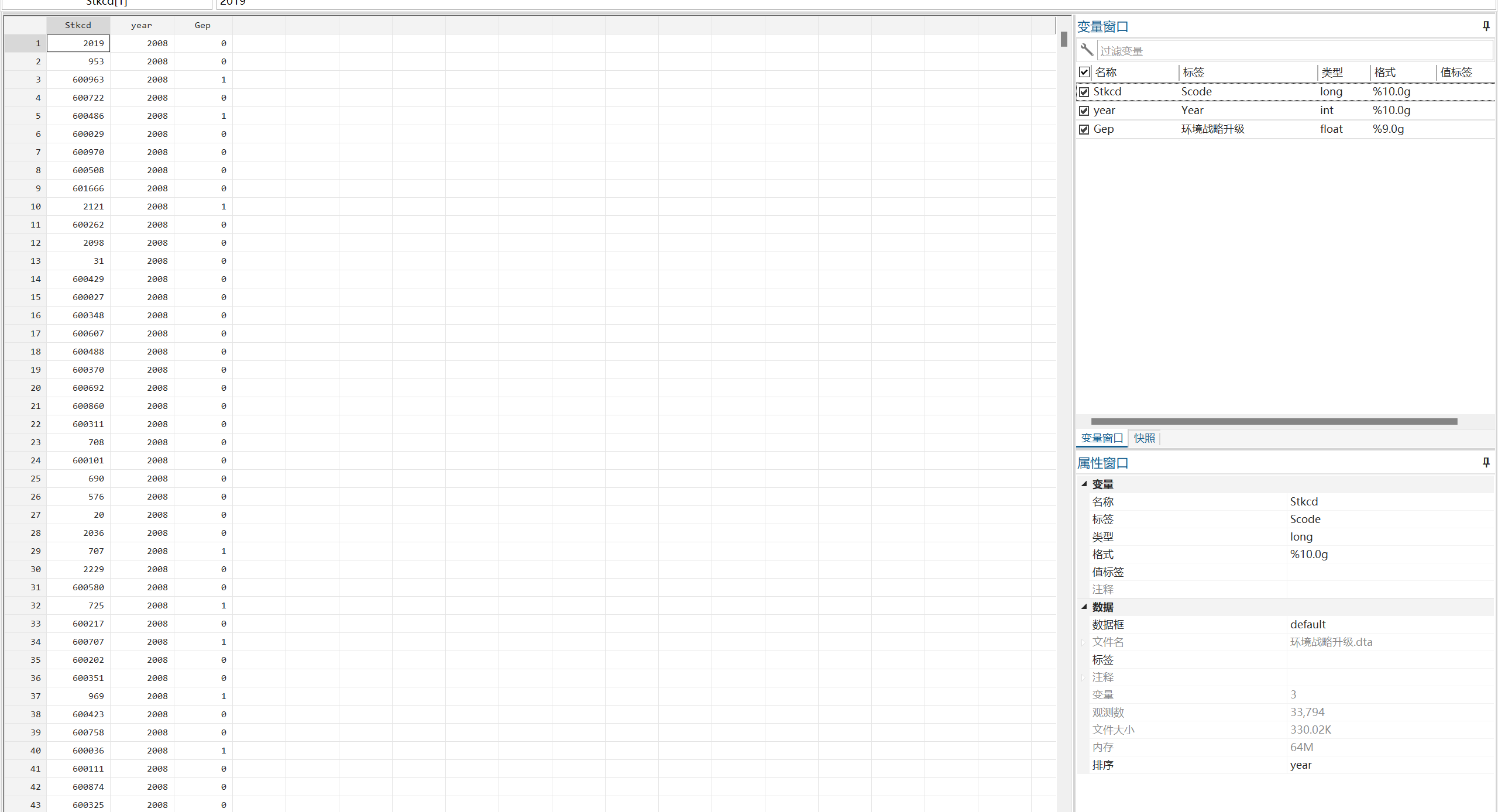Screen dimensions: 1498x812
Task: Uncheck the Stkcd variable checkbox
Action: [x=1084, y=92]
